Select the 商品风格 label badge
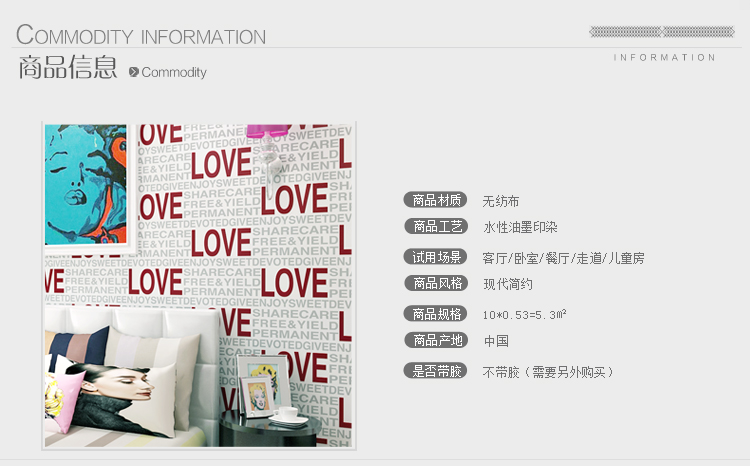Screen dimensions: 750x466 (x=436, y=283)
